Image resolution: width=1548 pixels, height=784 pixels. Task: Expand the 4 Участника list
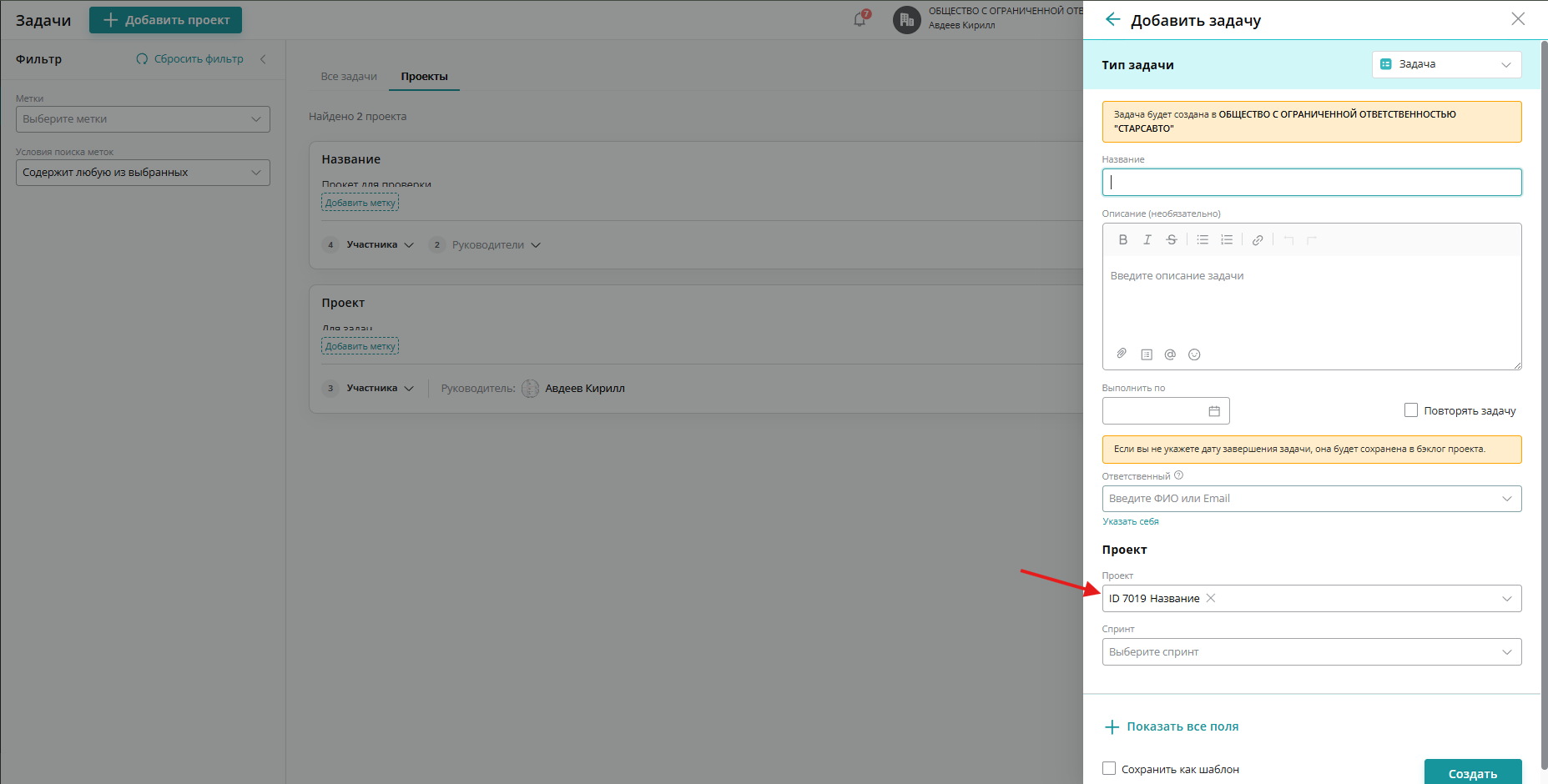point(368,245)
